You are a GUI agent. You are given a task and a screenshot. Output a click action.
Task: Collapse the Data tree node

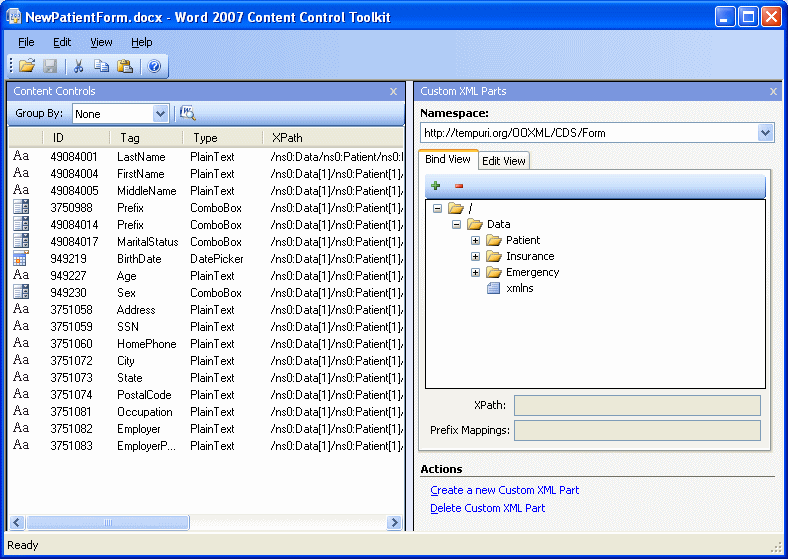[456, 224]
